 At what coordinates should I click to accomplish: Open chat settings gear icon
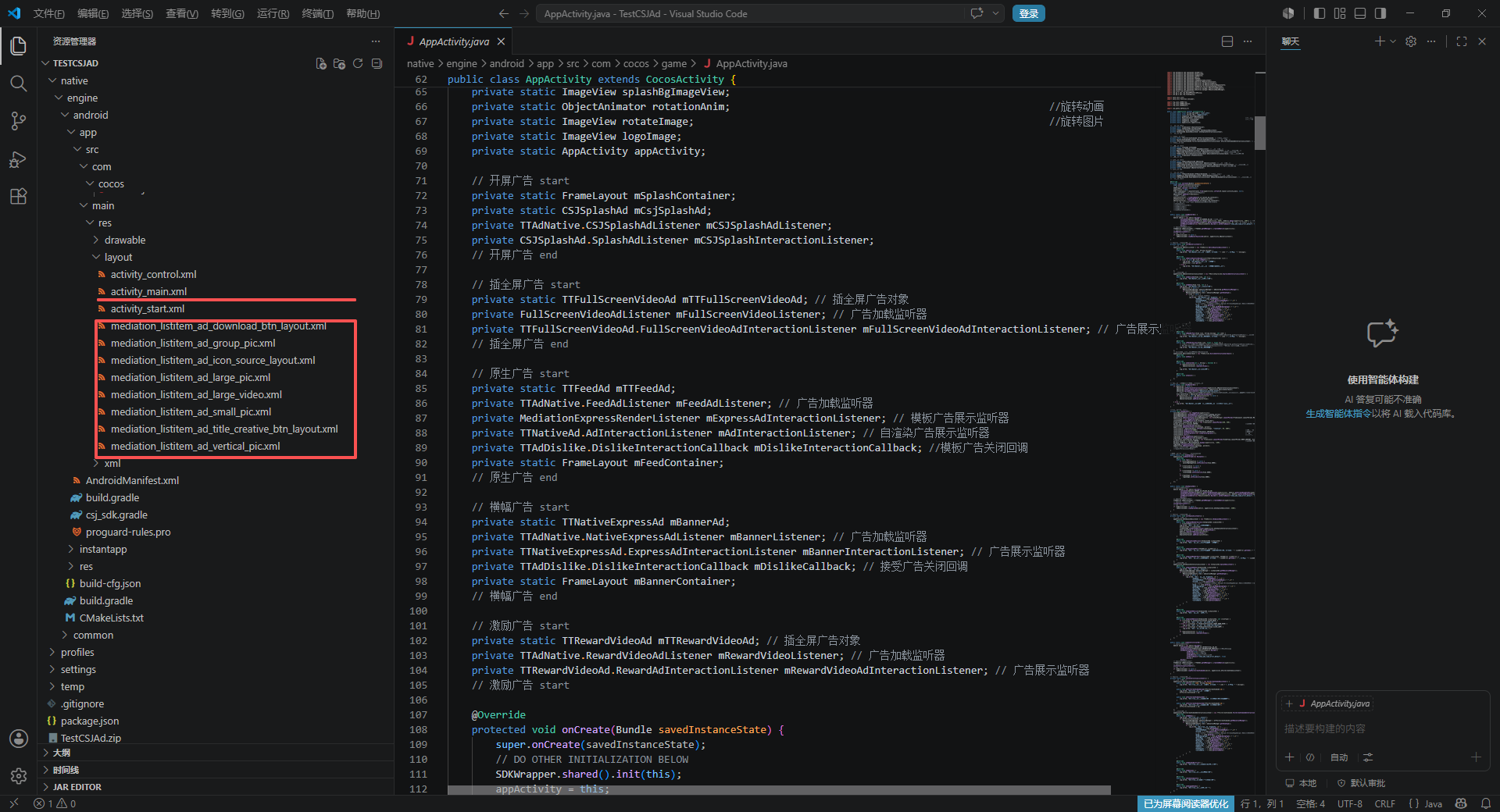[1411, 41]
